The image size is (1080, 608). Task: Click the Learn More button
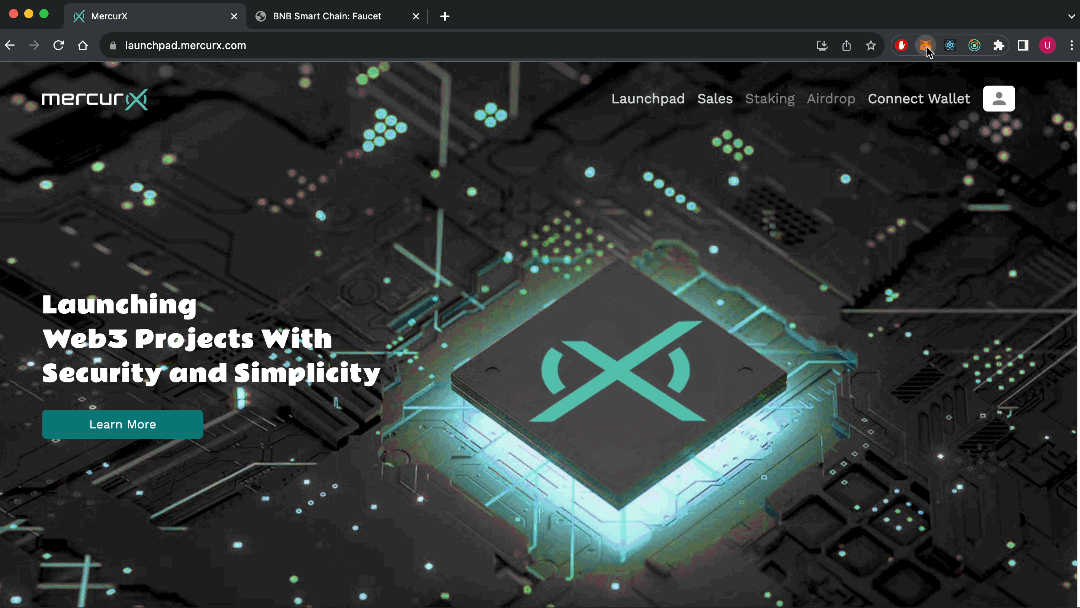123,424
